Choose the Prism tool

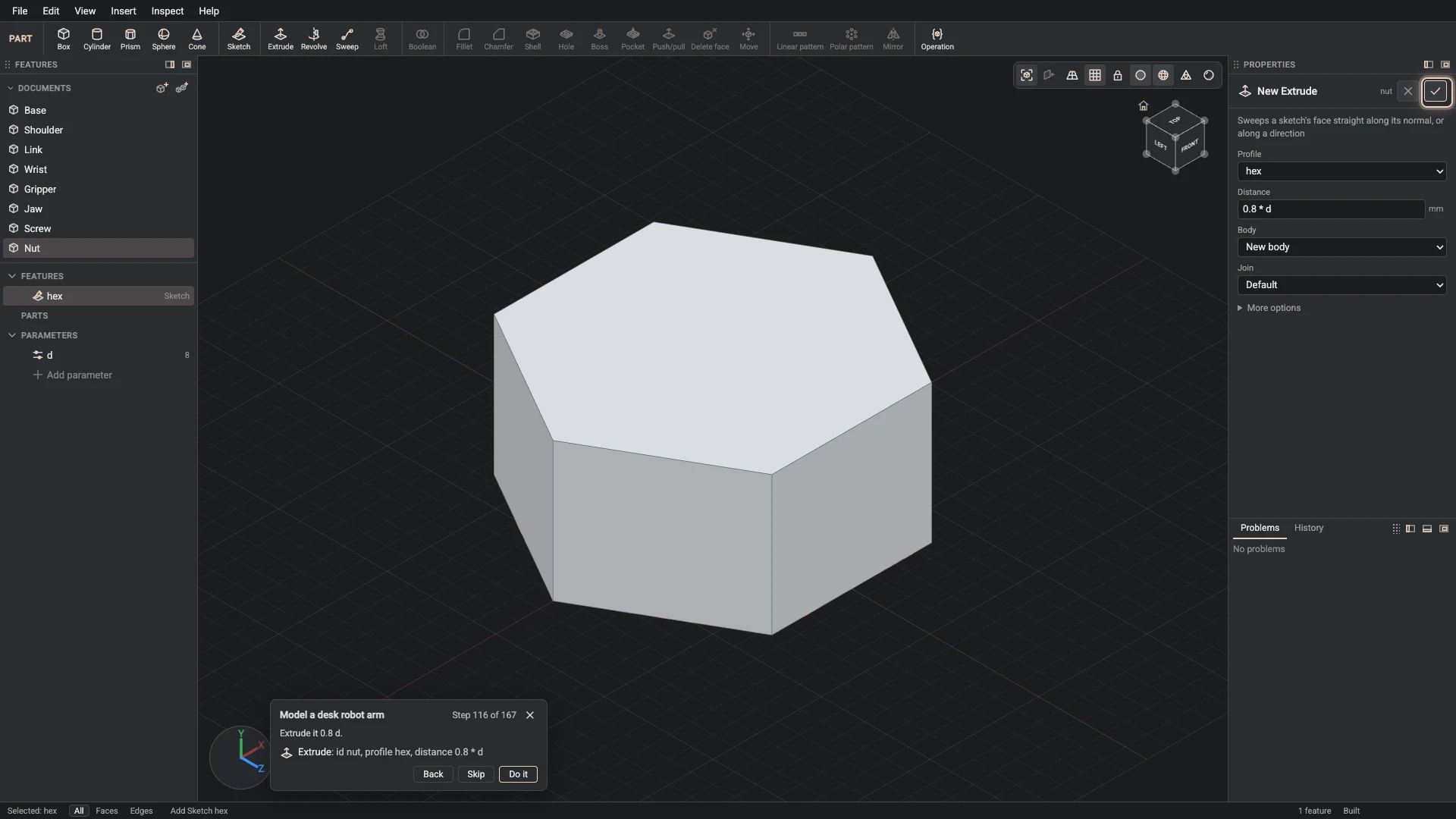pyautogui.click(x=130, y=39)
